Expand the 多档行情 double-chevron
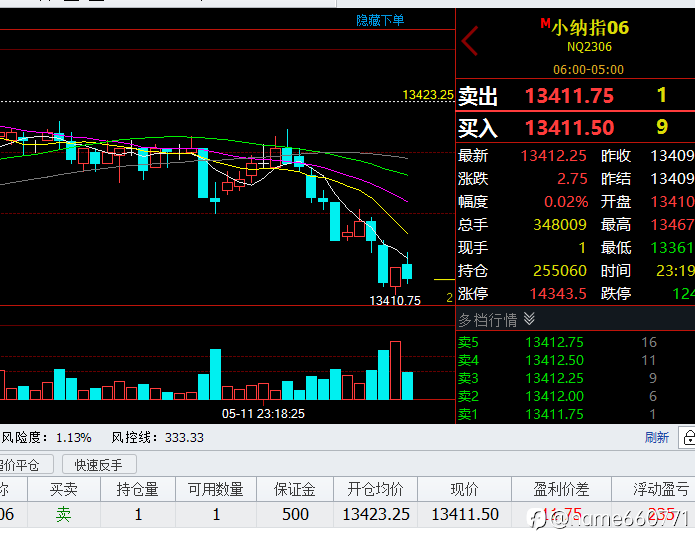Viewport: 695px width, 553px height. tap(529, 319)
